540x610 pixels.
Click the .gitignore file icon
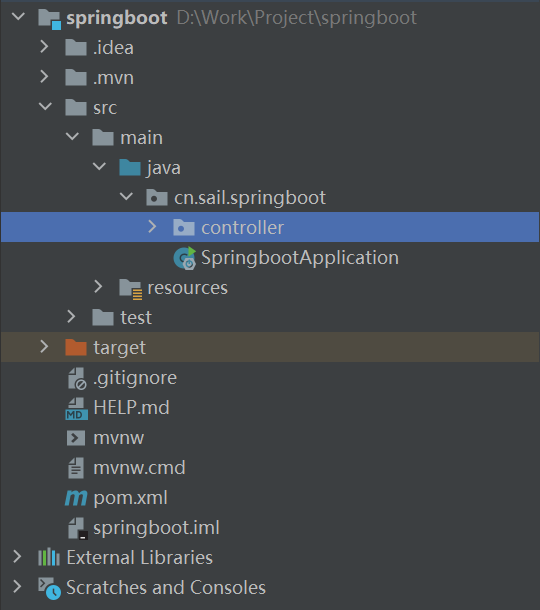[77, 379]
